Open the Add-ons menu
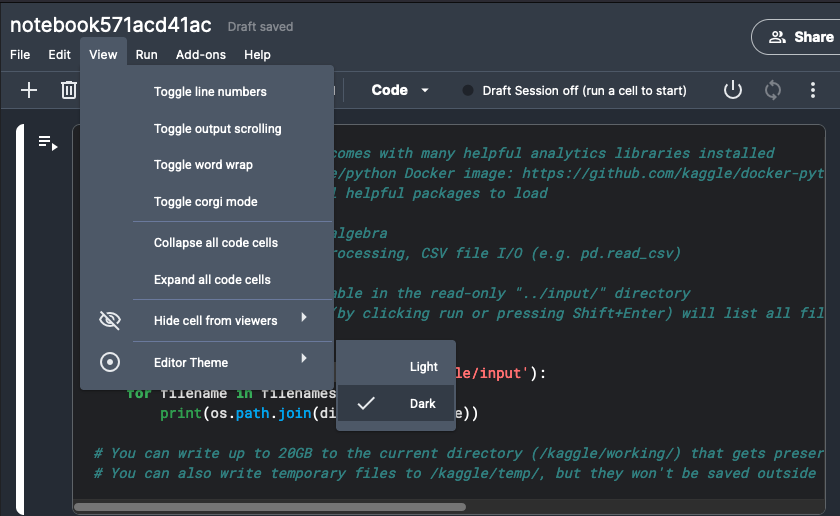The image size is (840, 516). pyautogui.click(x=201, y=55)
